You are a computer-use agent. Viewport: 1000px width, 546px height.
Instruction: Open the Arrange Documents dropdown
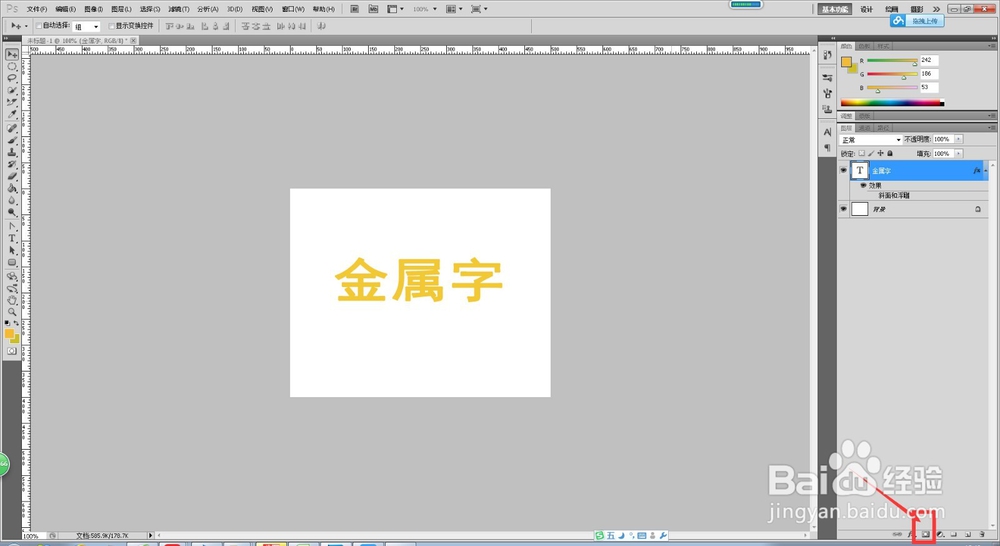(x=452, y=9)
